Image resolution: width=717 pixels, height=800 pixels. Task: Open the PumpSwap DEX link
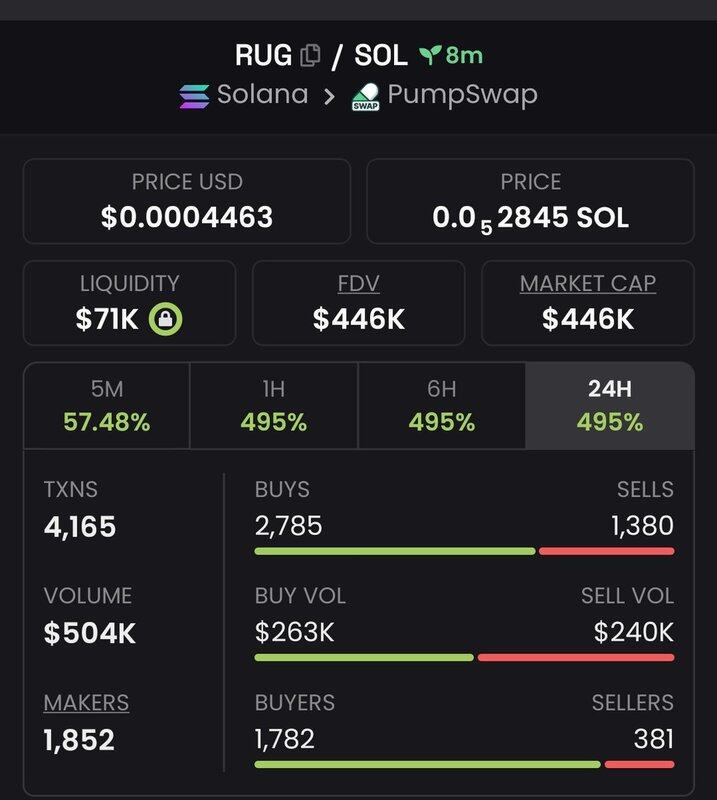pyautogui.click(x=462, y=96)
